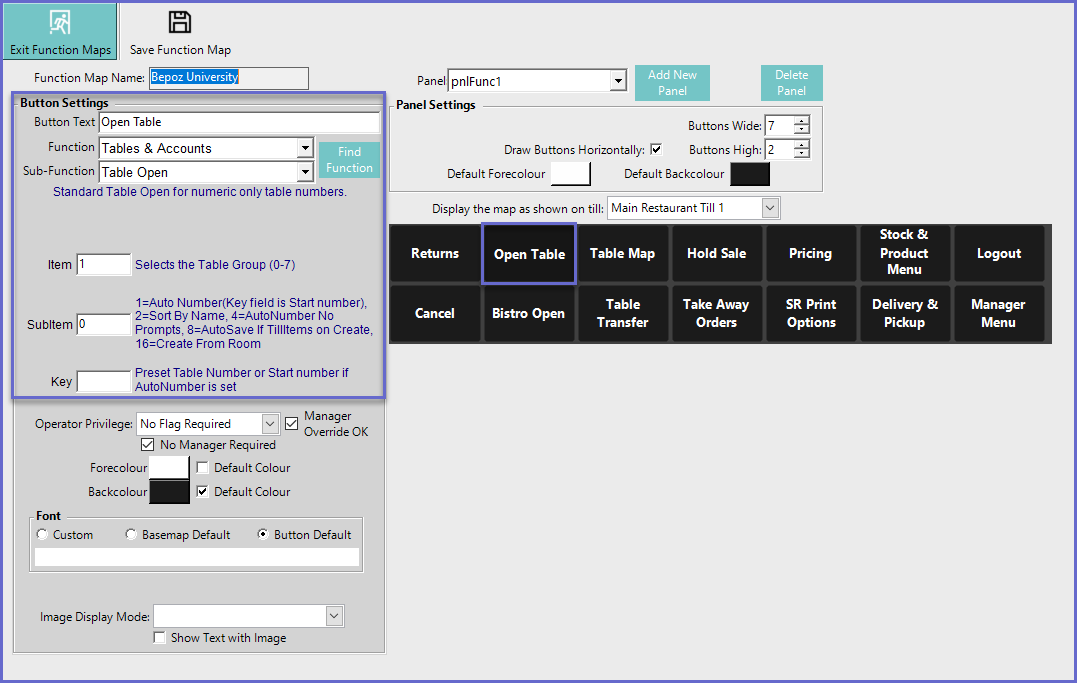Increase Buttons High value

pos(802,144)
